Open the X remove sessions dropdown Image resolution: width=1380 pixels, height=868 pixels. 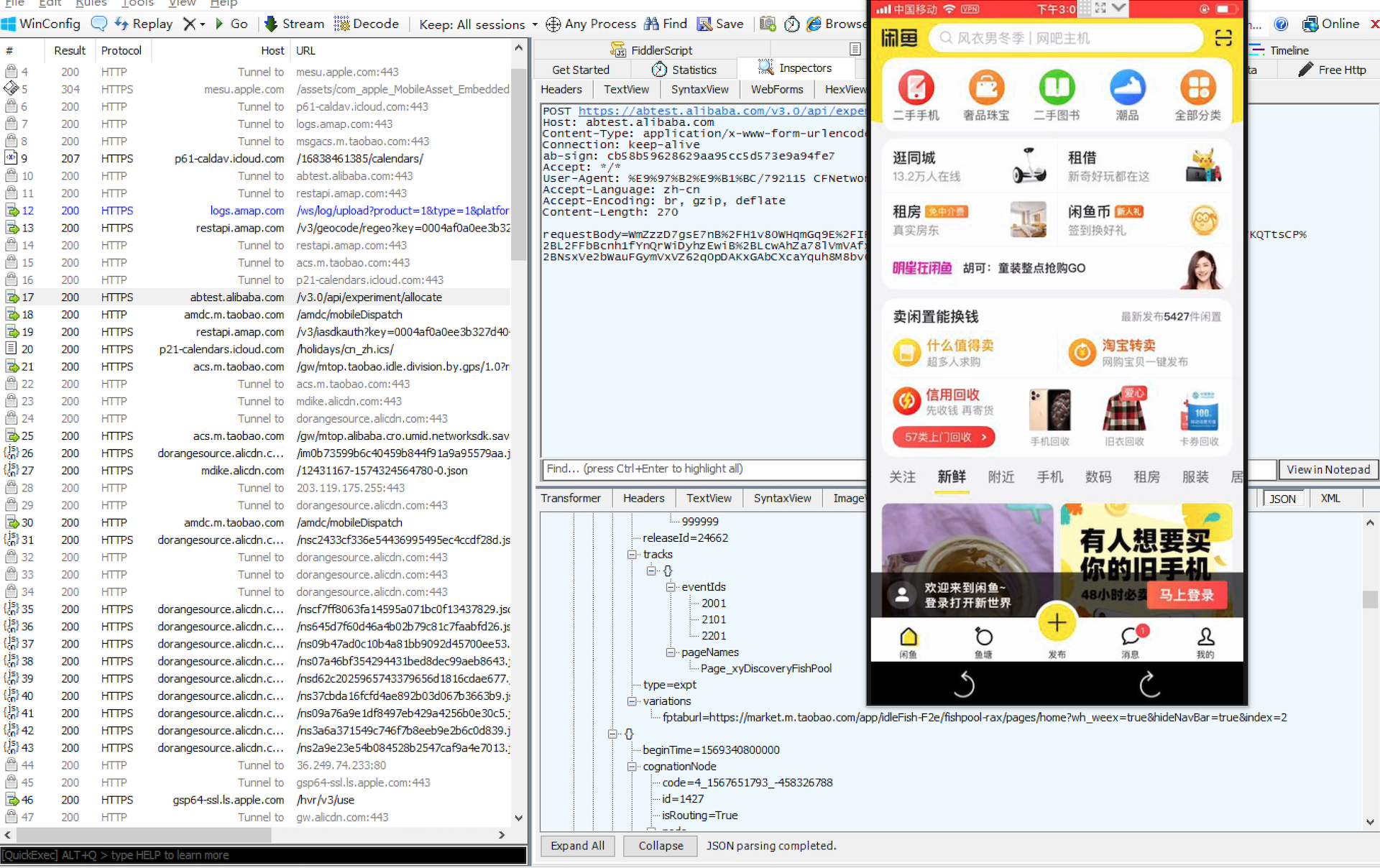pyautogui.click(x=203, y=24)
